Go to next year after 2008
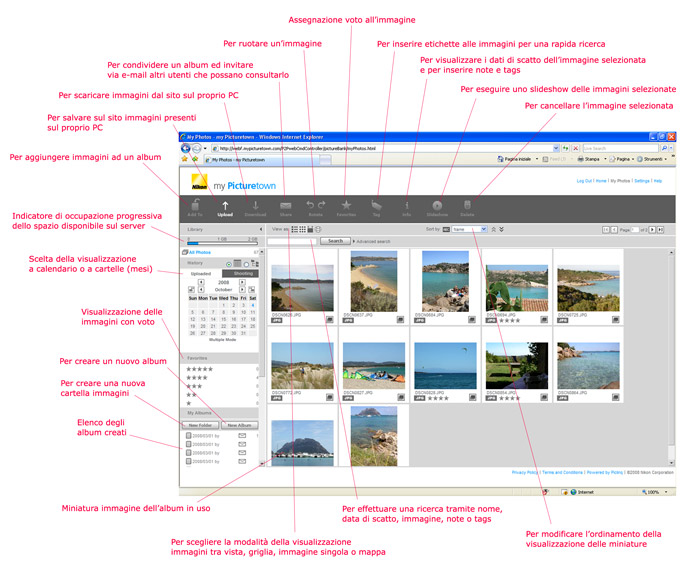 (242, 282)
